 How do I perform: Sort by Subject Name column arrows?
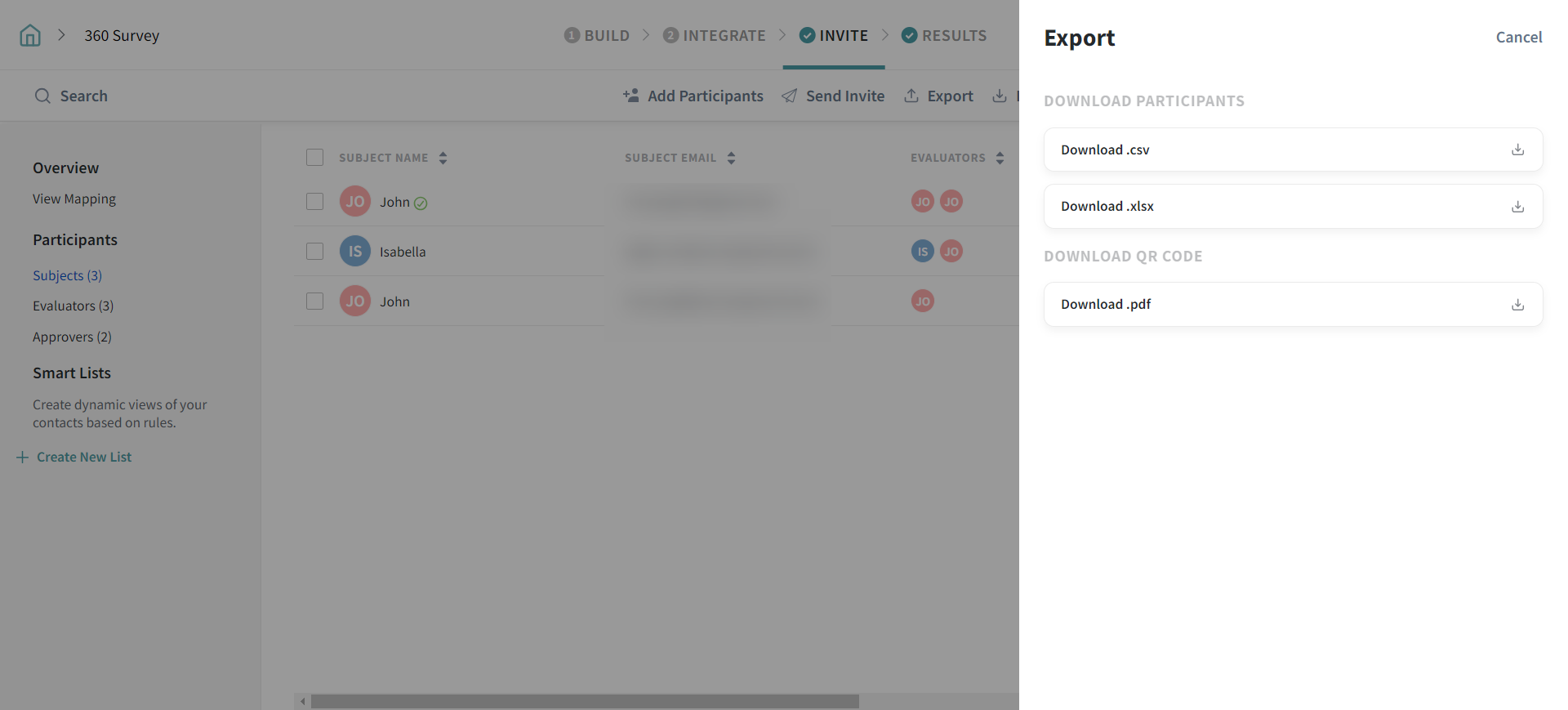443,158
